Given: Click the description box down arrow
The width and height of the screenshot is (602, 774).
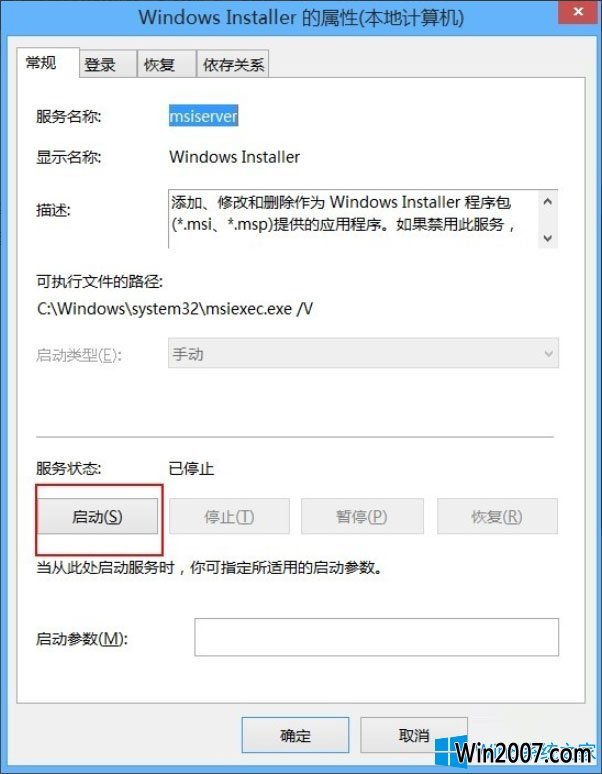Looking at the screenshot, I should pos(547,238).
